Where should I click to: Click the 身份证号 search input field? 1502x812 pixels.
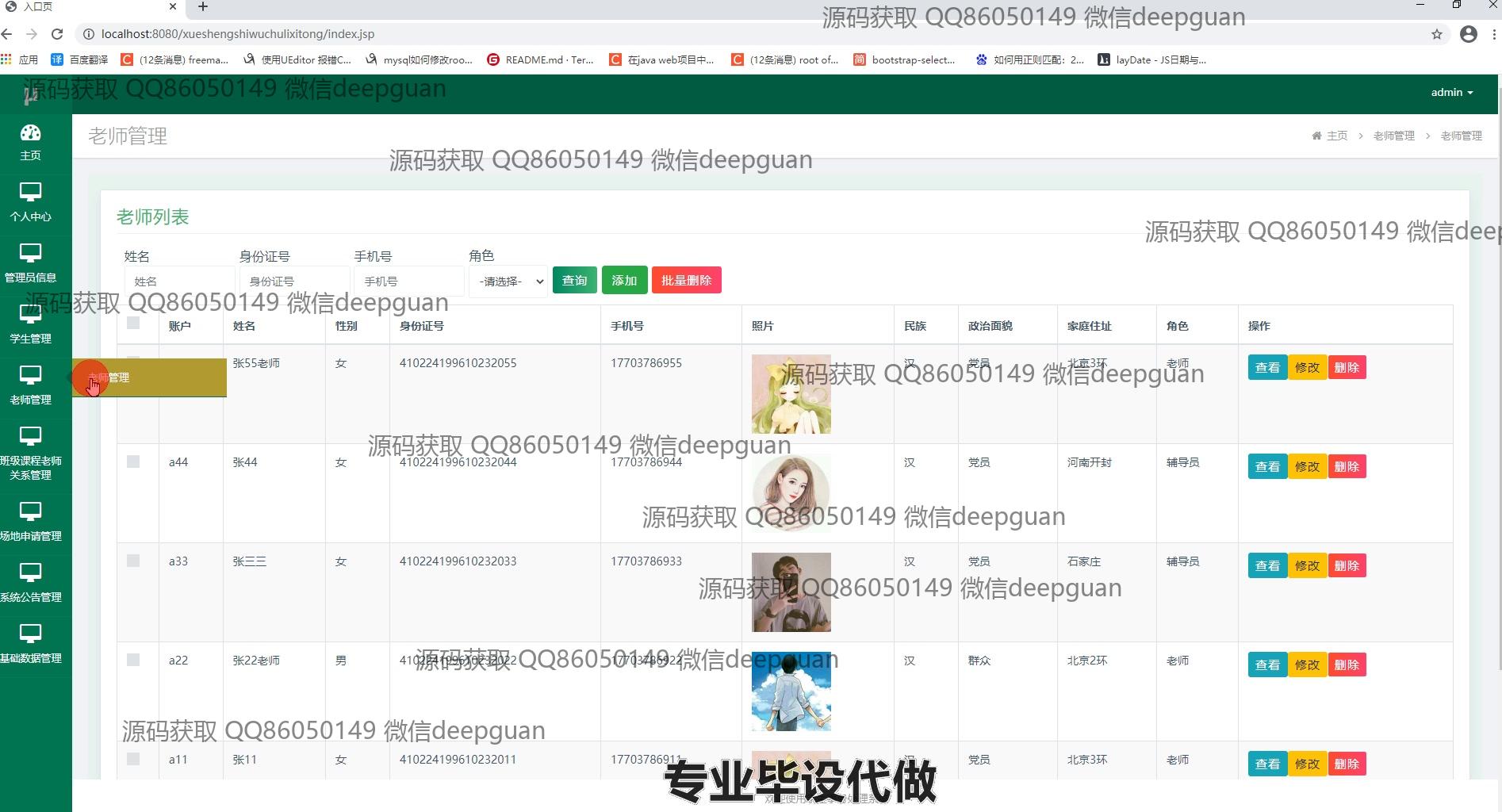(293, 282)
